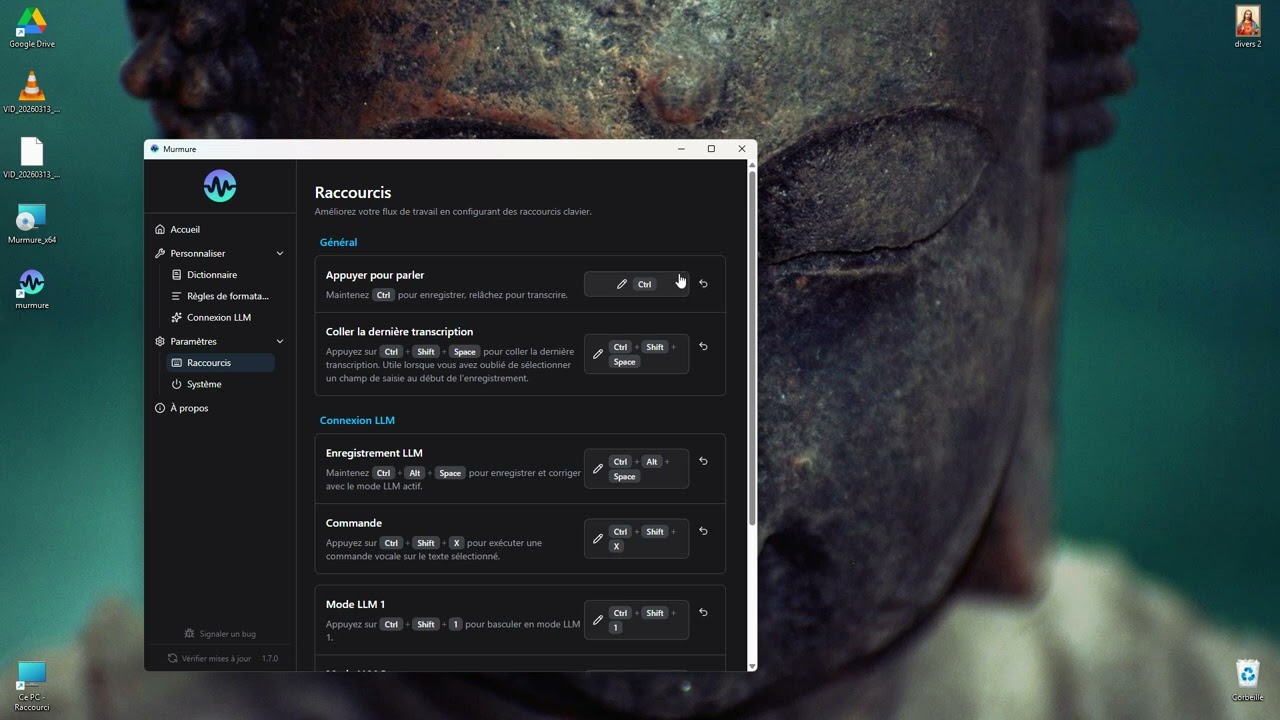Select Raccourcis in the sidebar
The width and height of the screenshot is (1280, 720).
tap(220, 363)
